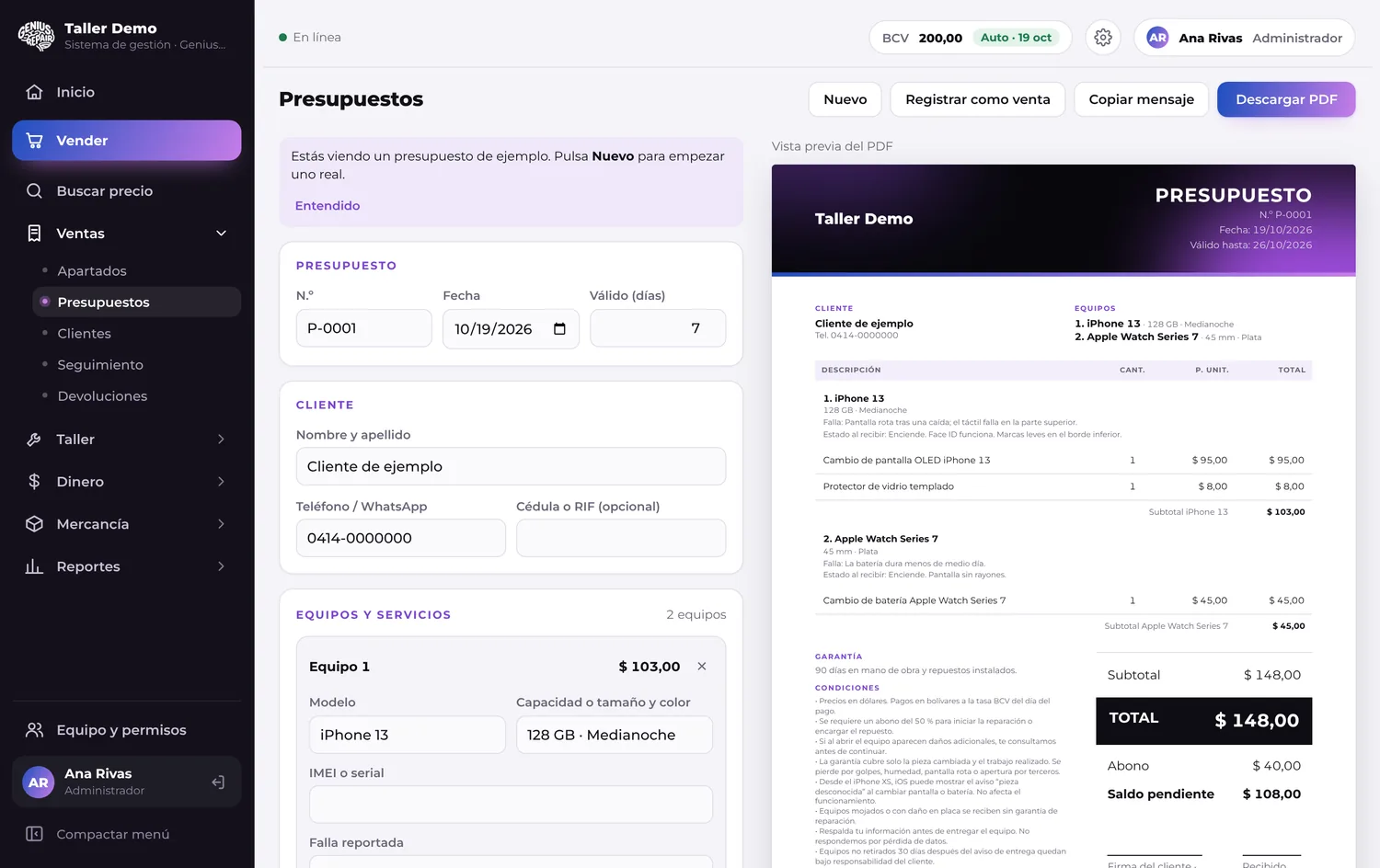Screen dimensions: 1380x868
Task: Click the Nuevo button
Action: [845, 99]
